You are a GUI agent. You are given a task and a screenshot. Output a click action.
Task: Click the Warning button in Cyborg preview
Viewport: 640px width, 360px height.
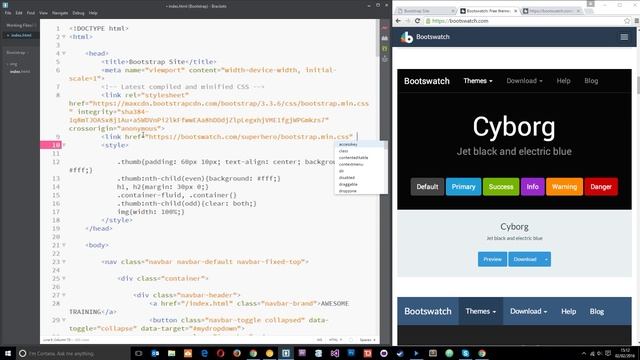point(564,187)
